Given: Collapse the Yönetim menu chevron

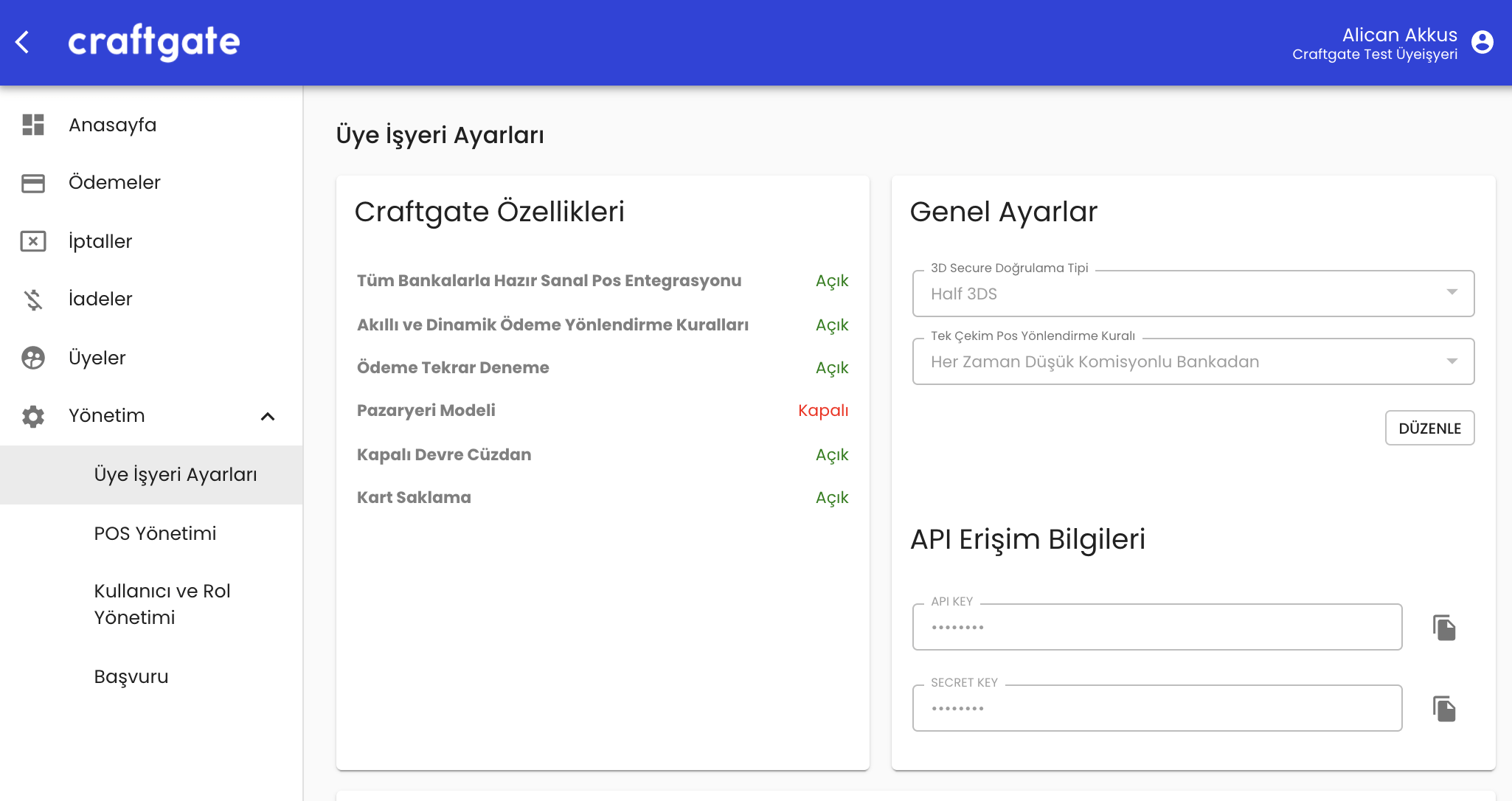Looking at the screenshot, I should [268, 417].
